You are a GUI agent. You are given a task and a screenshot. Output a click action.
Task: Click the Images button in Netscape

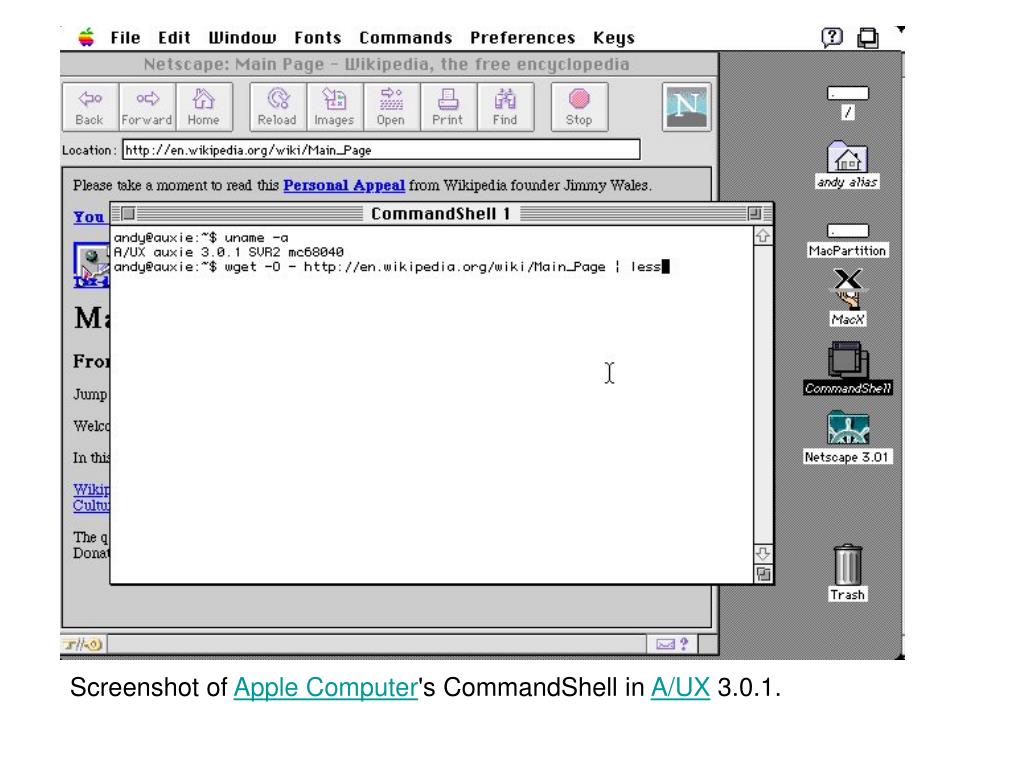pos(334,107)
